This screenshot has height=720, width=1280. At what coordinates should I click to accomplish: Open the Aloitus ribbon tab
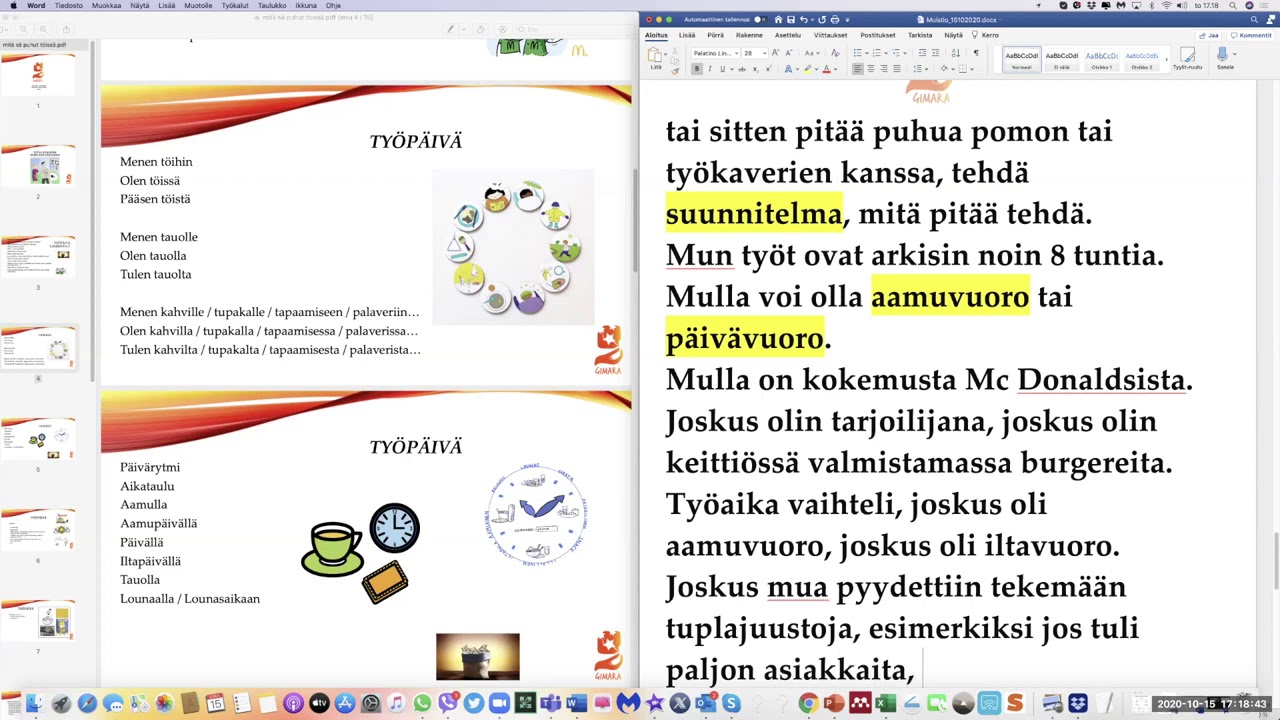coord(656,35)
